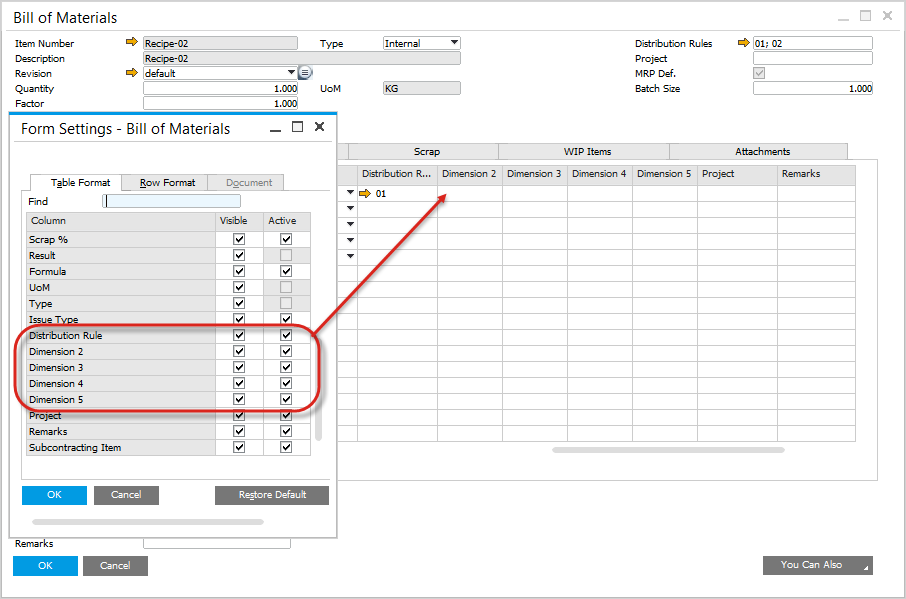Close the Form Settings dialog
This screenshot has width=906, height=599.
point(320,127)
